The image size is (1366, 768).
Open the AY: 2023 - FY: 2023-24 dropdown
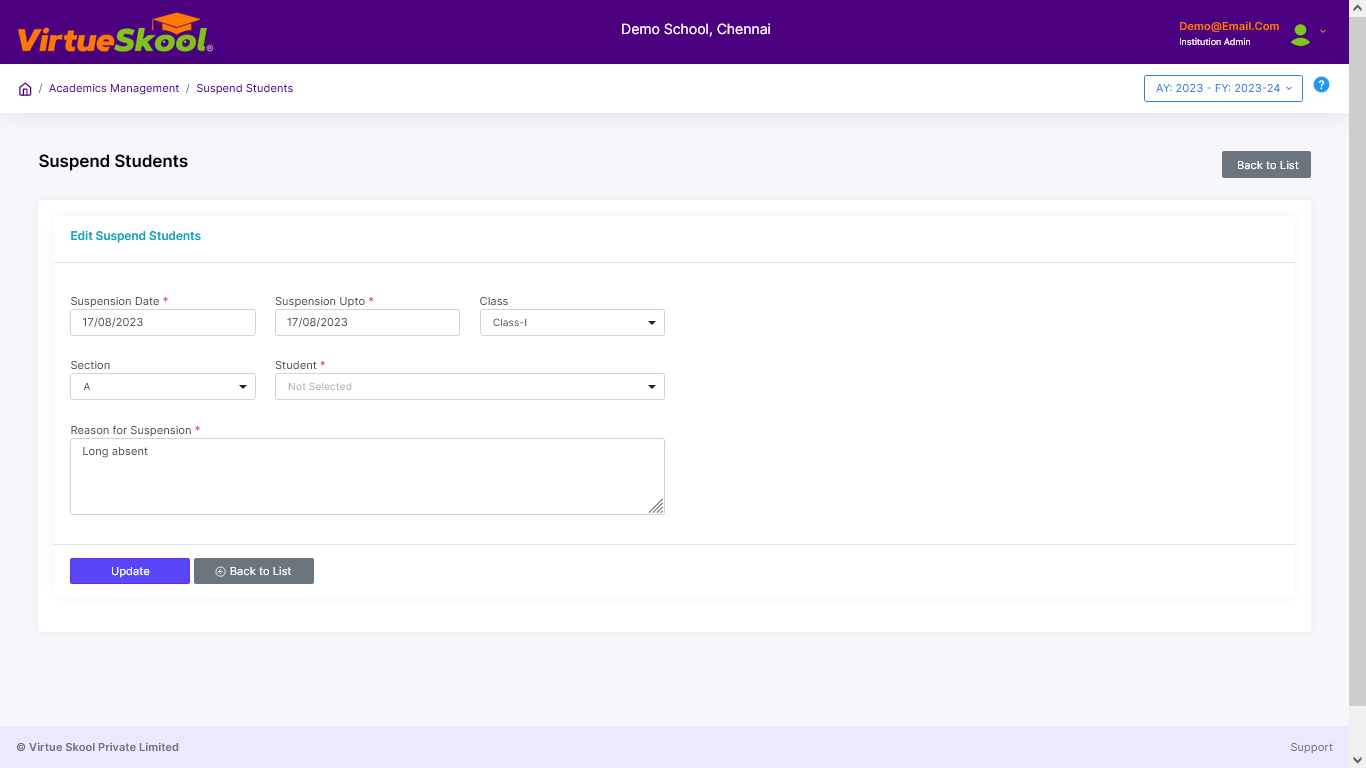pos(1223,88)
